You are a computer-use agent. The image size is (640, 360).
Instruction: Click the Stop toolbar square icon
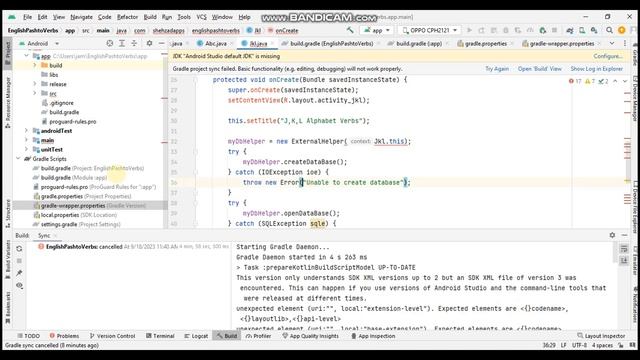coord(554,30)
